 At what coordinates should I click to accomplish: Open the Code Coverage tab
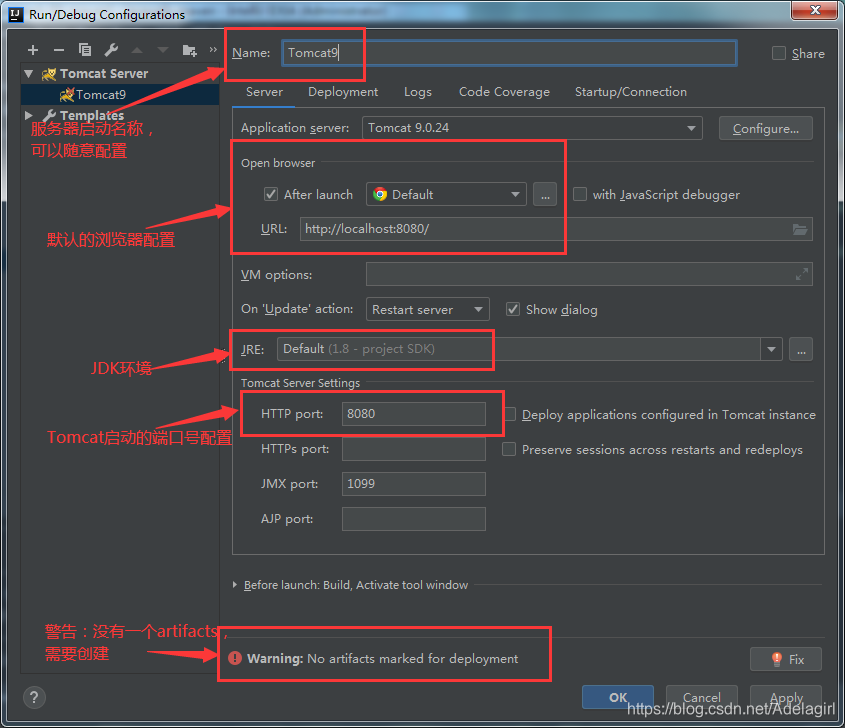click(x=504, y=92)
